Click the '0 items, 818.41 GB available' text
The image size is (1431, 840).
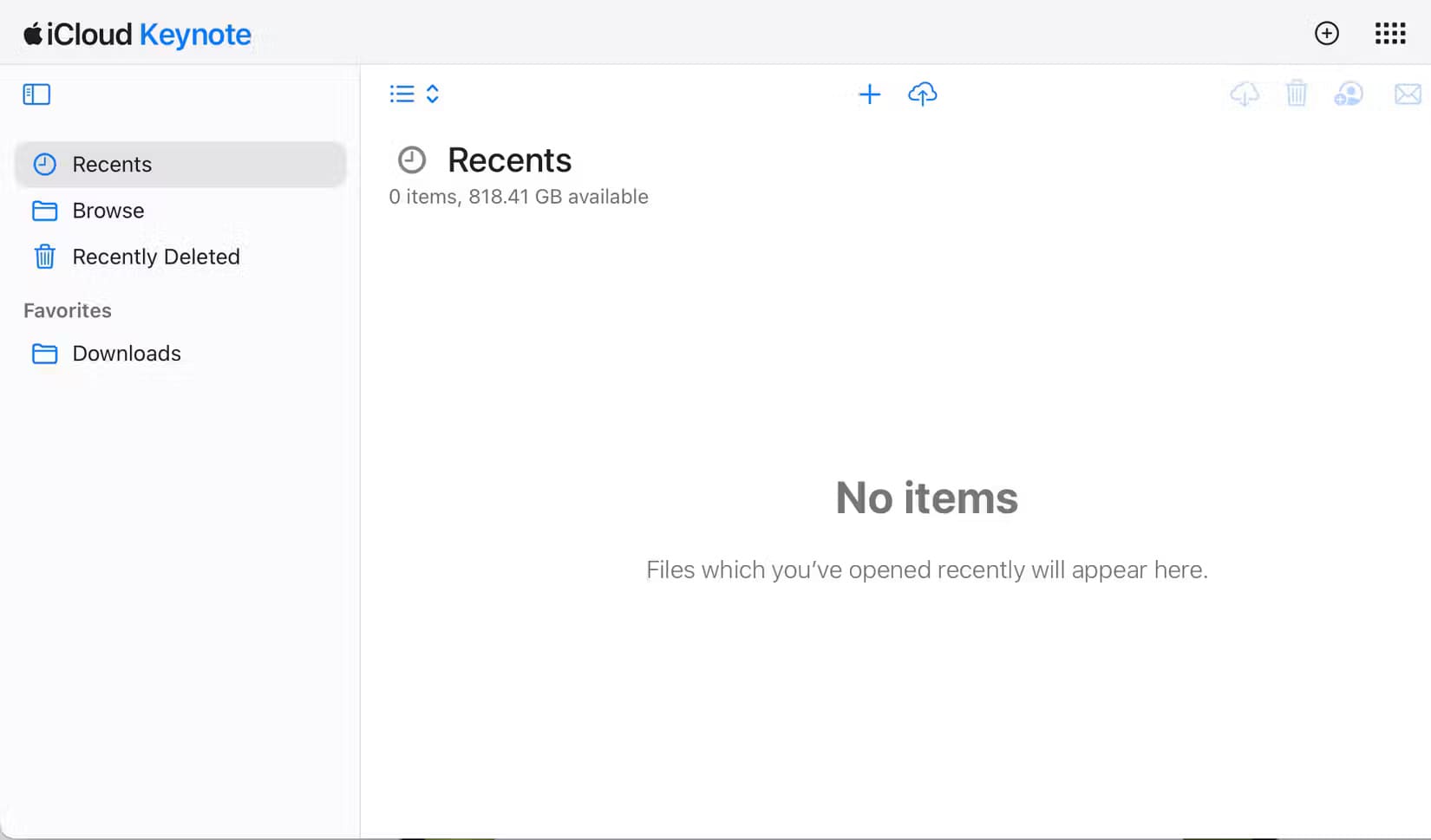click(519, 197)
